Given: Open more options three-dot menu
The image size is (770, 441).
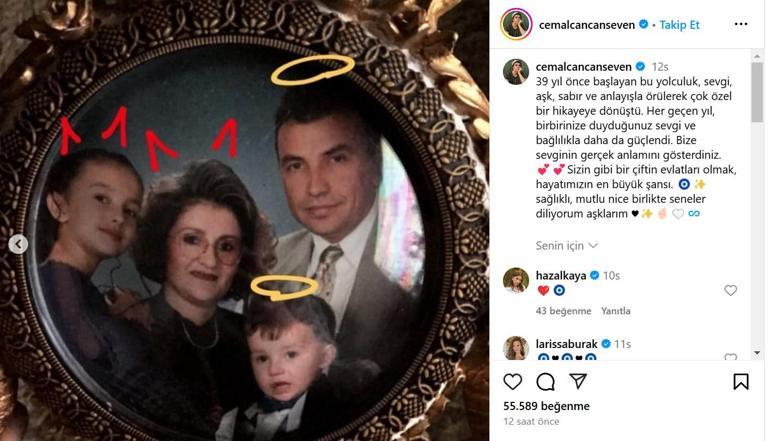Looking at the screenshot, I should [740, 23].
